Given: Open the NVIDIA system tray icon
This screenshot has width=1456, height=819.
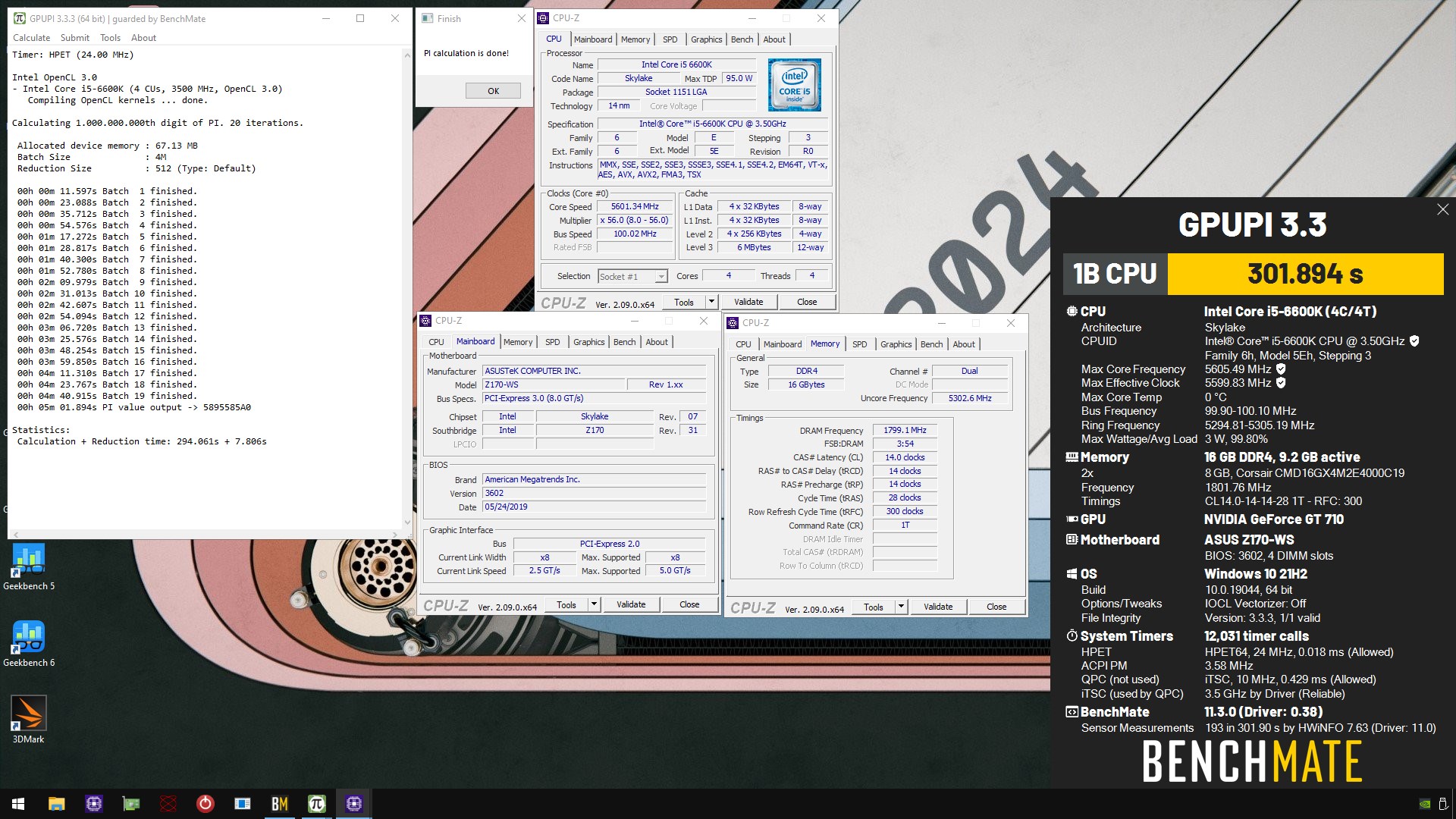Looking at the screenshot, I should [x=1425, y=804].
